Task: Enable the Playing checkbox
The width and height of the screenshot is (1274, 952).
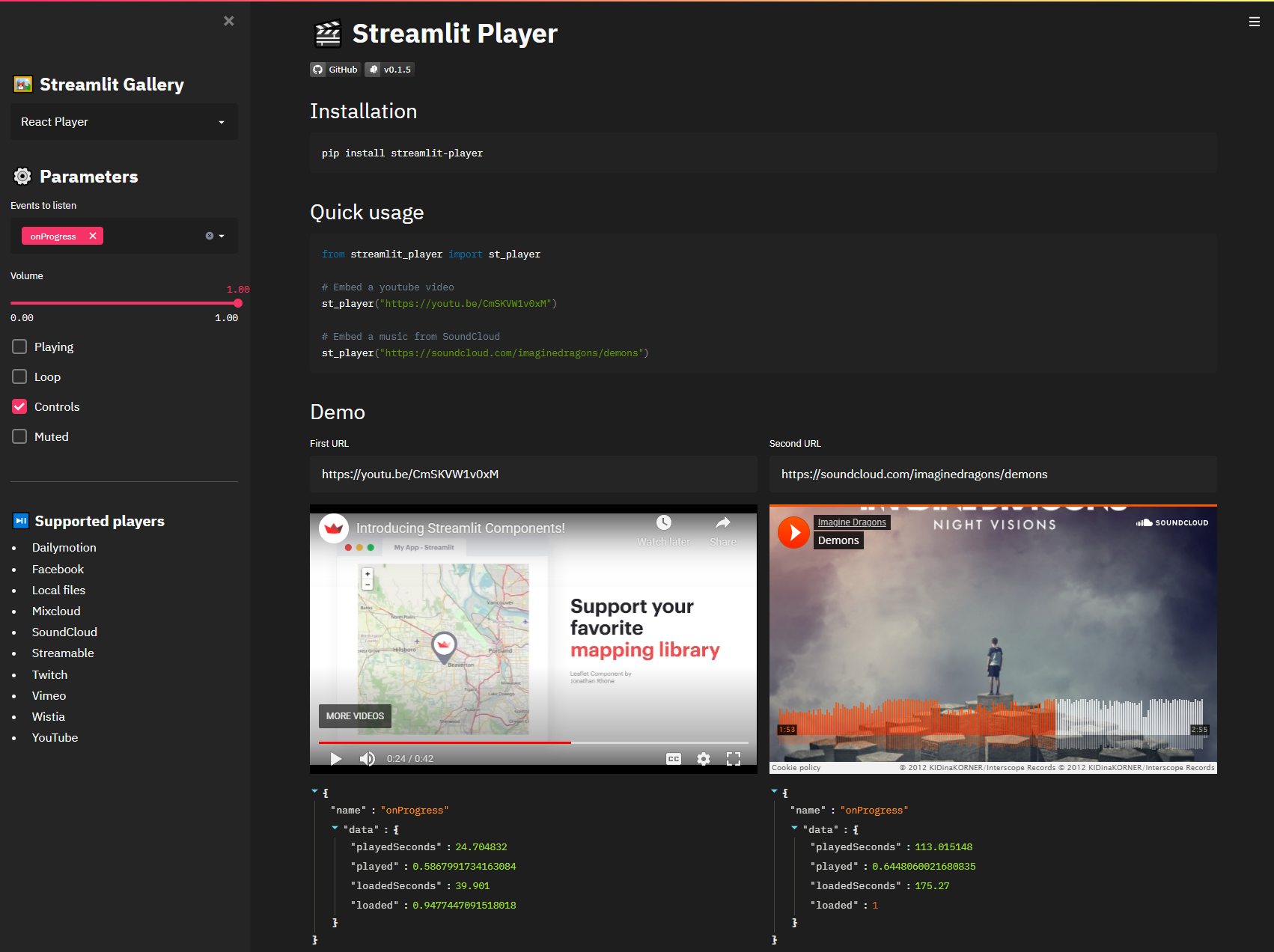Action: coord(19,347)
